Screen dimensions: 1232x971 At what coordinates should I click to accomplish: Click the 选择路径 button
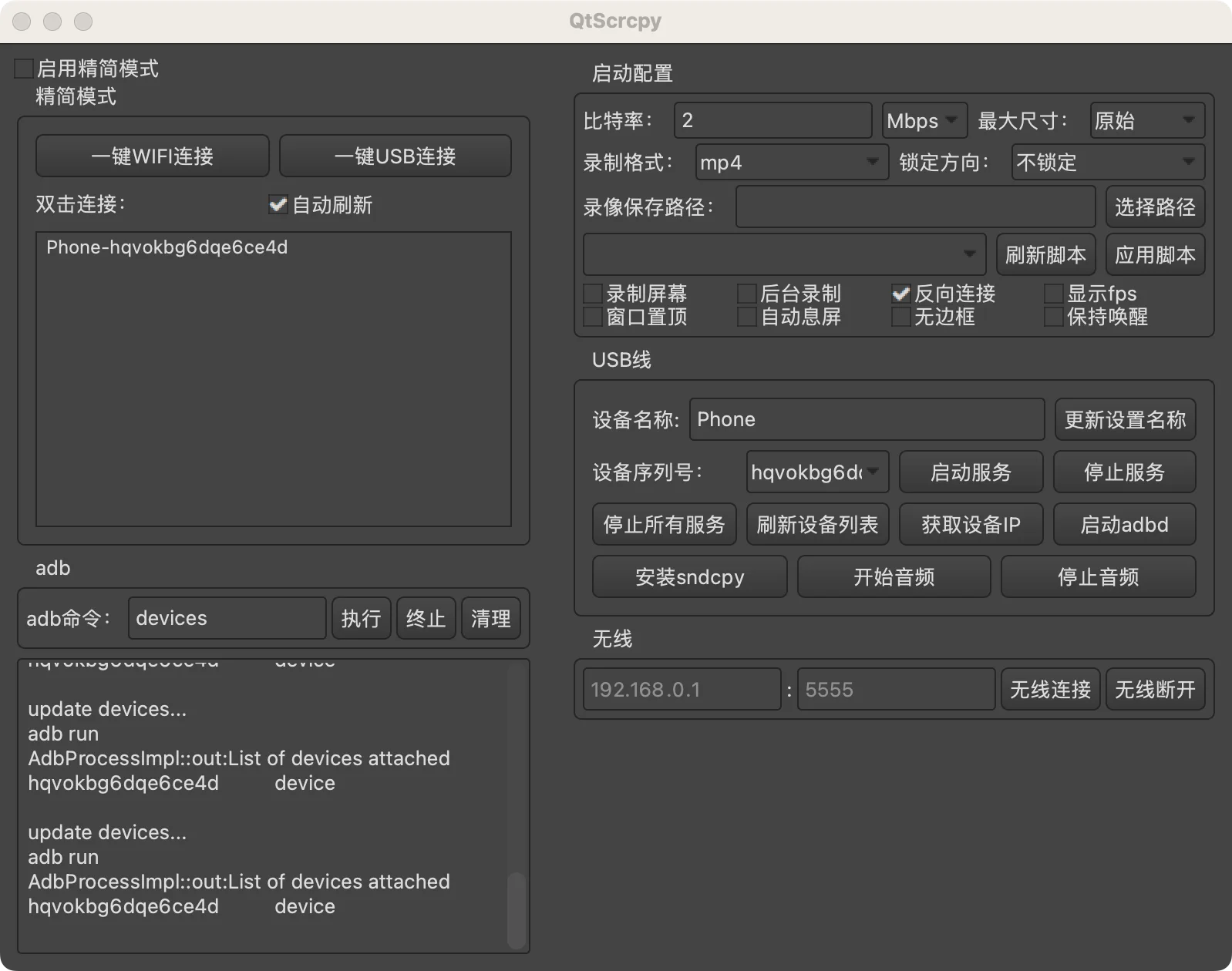(1155, 207)
